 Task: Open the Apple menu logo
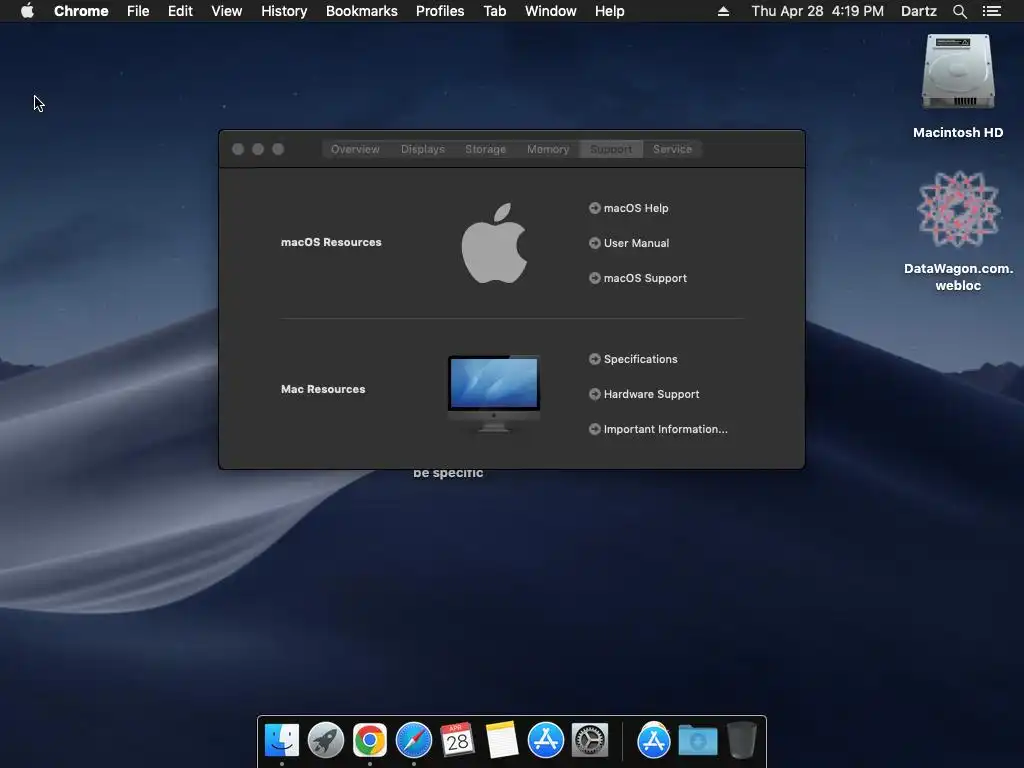(27, 11)
